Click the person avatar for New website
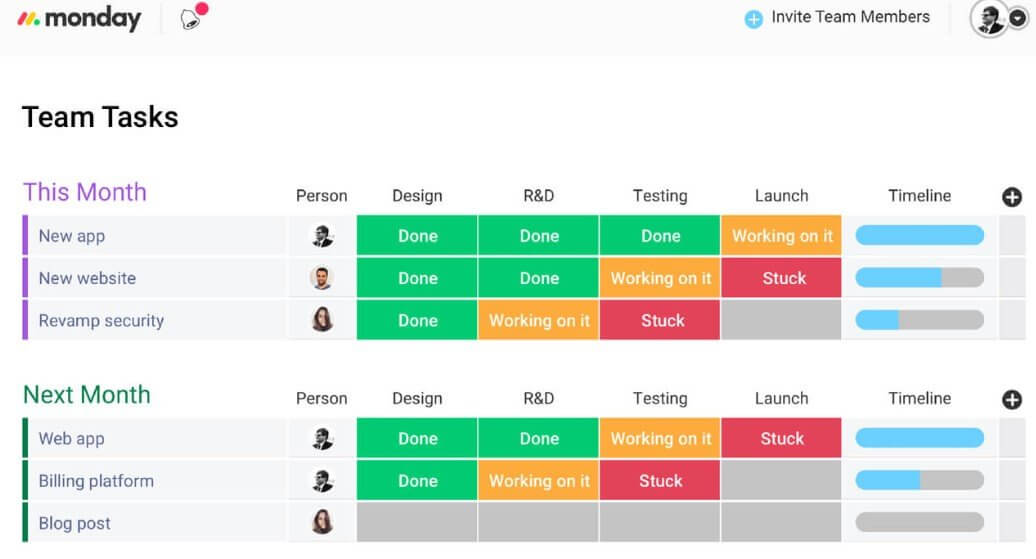This screenshot has width=1036, height=559. (322, 278)
